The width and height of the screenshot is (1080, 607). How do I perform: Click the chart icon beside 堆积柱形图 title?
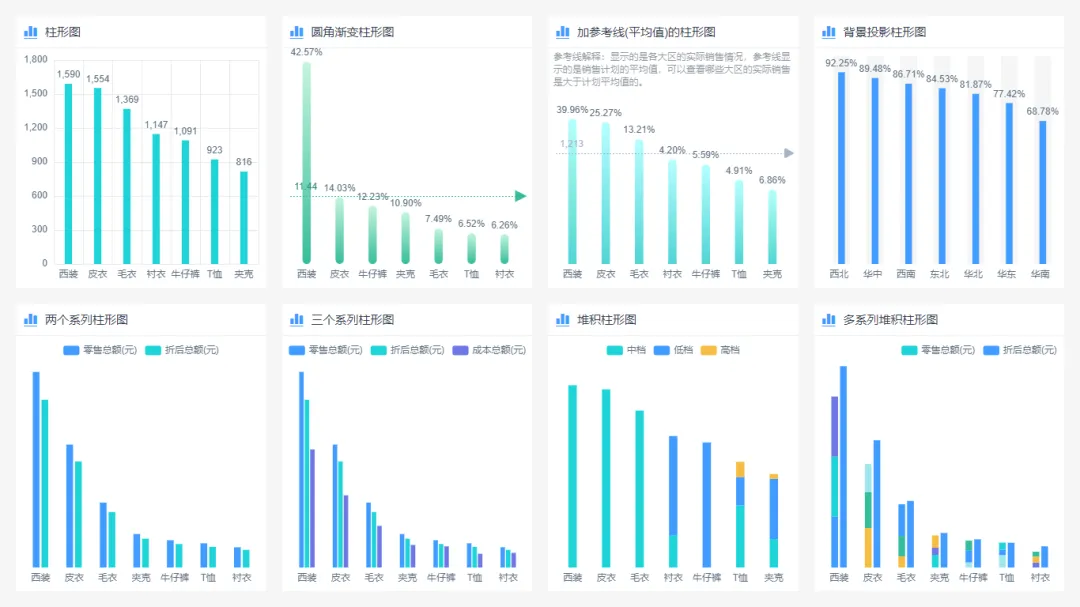tap(563, 320)
